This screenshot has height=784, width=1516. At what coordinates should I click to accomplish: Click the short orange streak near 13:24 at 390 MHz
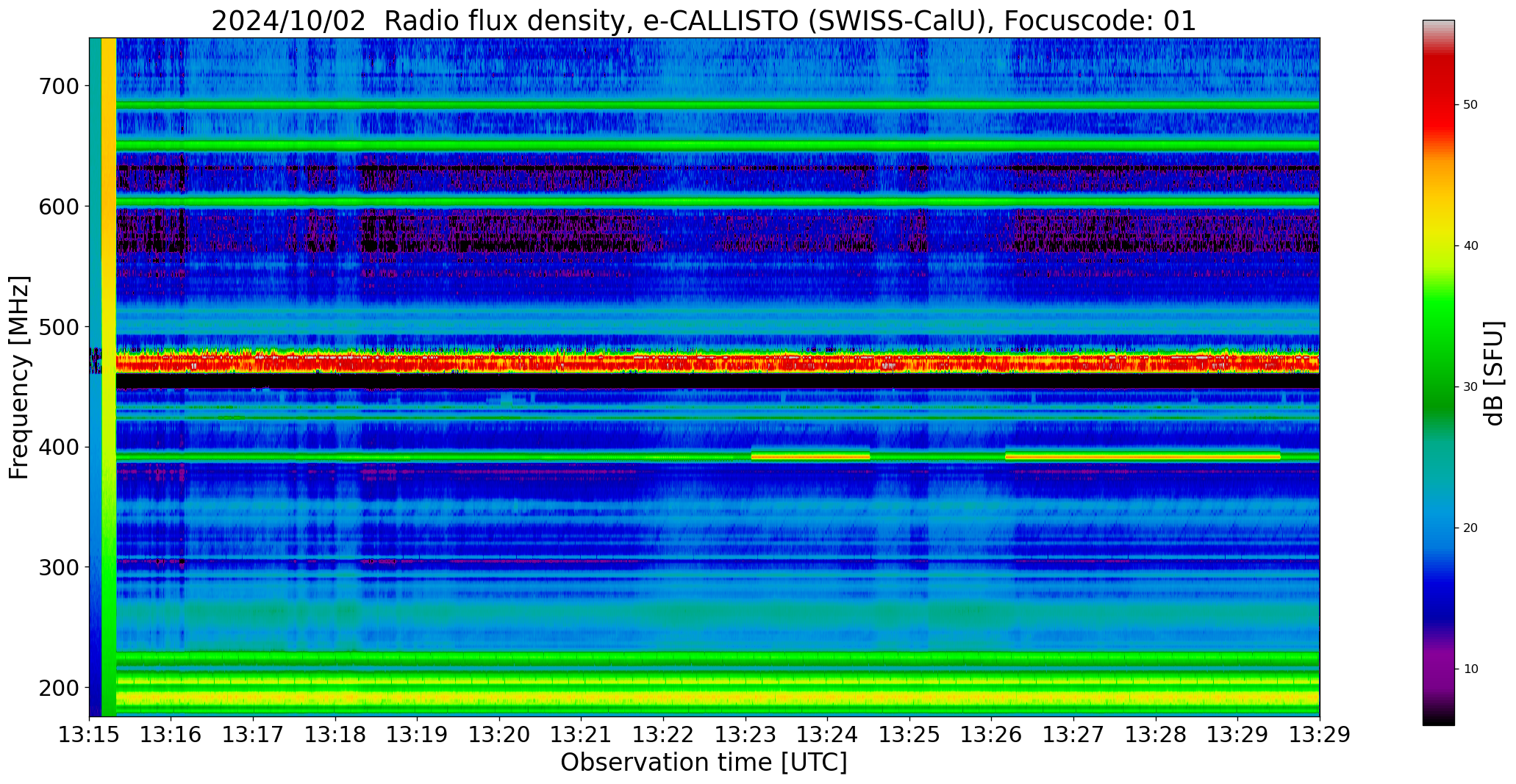pyautogui.click(x=810, y=456)
